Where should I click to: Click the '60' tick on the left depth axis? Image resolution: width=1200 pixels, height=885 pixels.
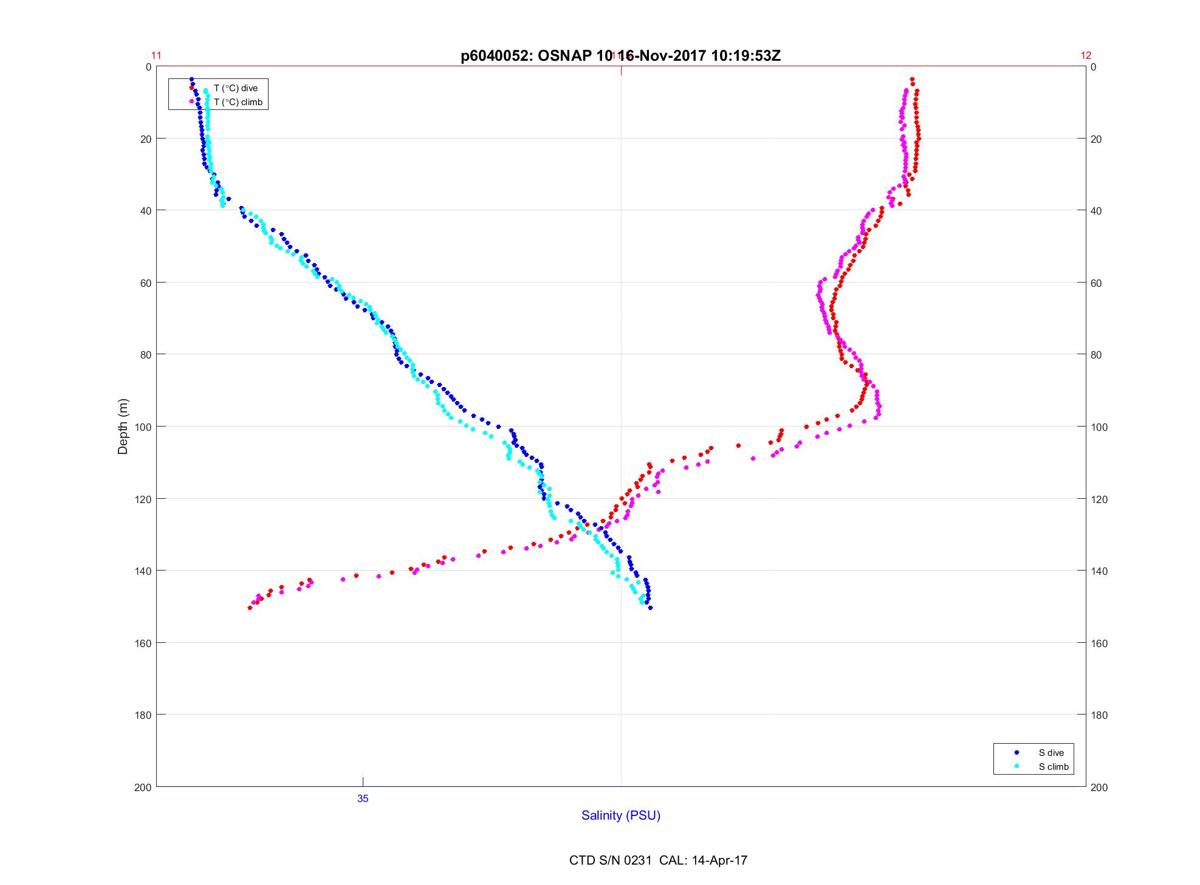[146, 283]
